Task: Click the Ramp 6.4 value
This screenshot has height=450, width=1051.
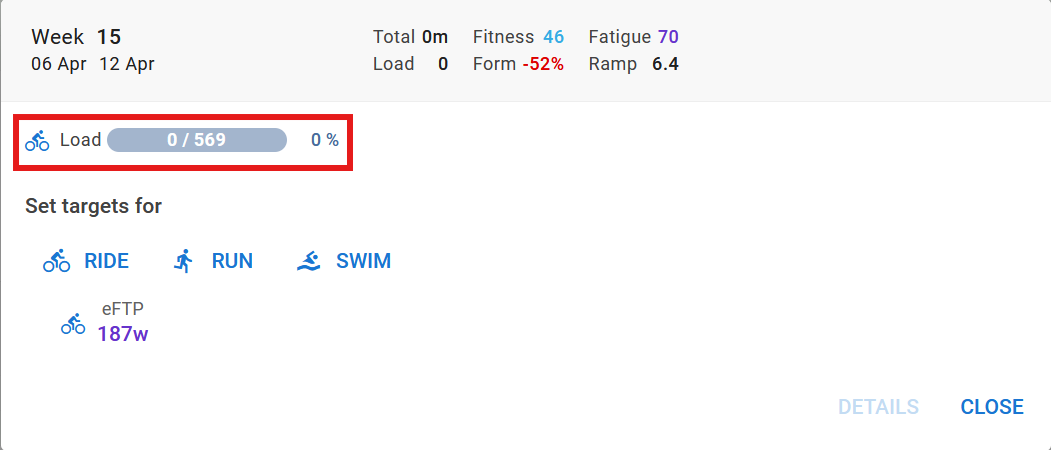Action: point(665,64)
